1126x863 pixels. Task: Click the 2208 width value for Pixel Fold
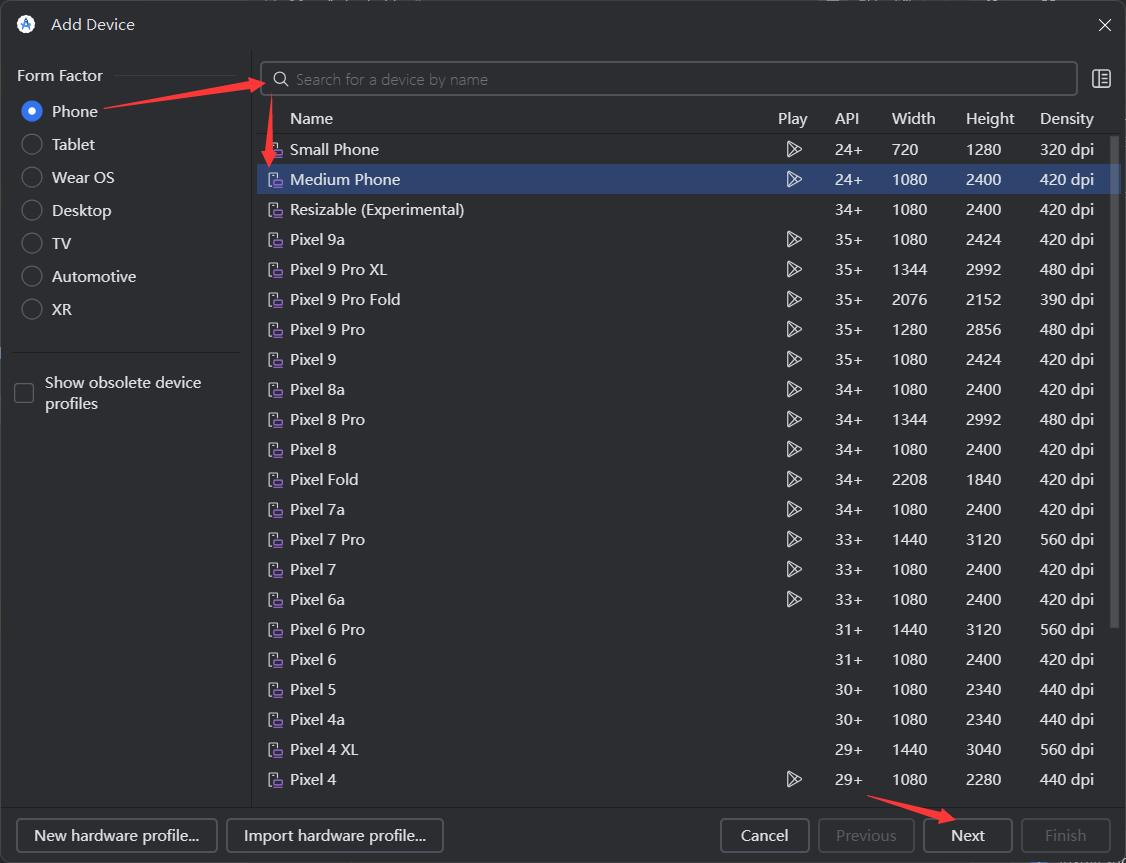coord(909,479)
